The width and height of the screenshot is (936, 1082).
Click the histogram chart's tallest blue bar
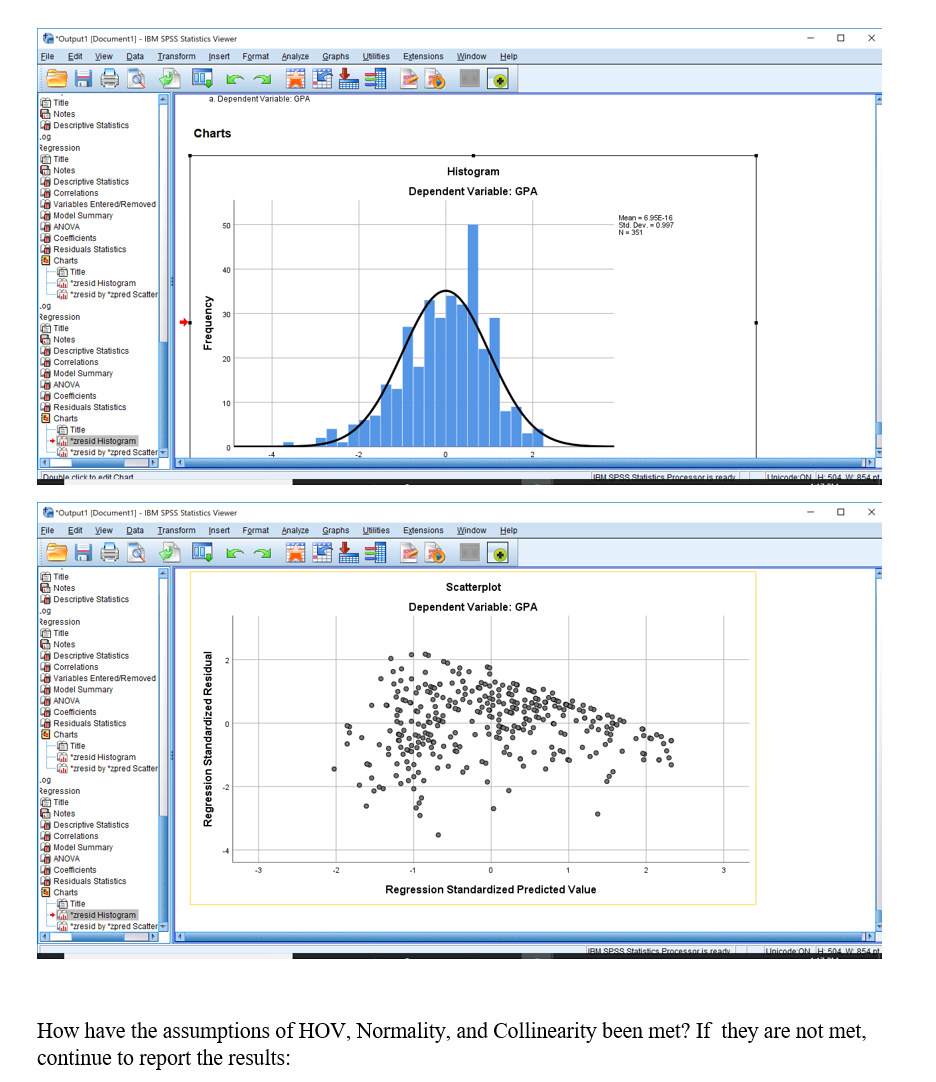click(x=473, y=335)
